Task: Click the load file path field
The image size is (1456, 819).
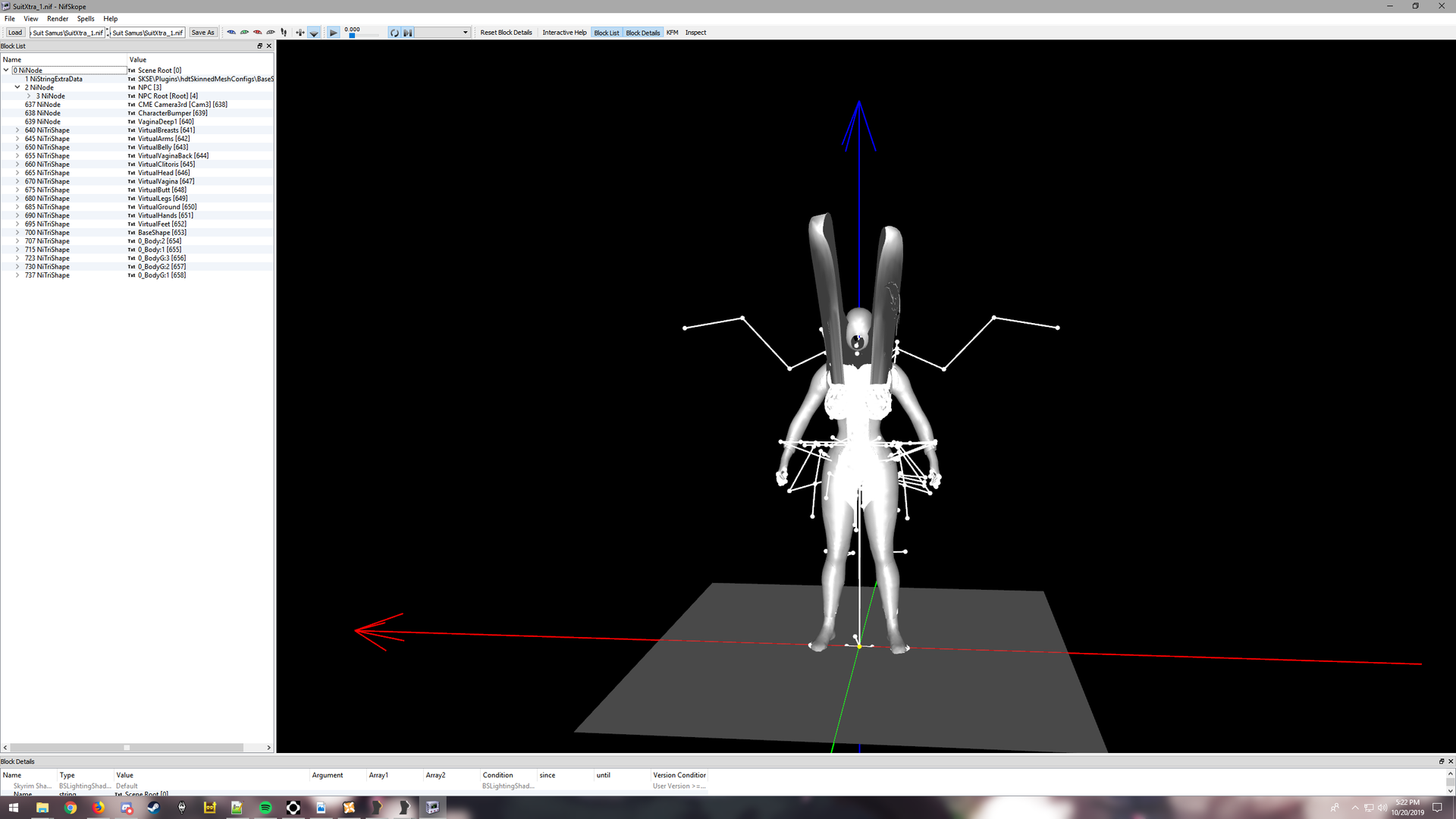Action: 67,33
